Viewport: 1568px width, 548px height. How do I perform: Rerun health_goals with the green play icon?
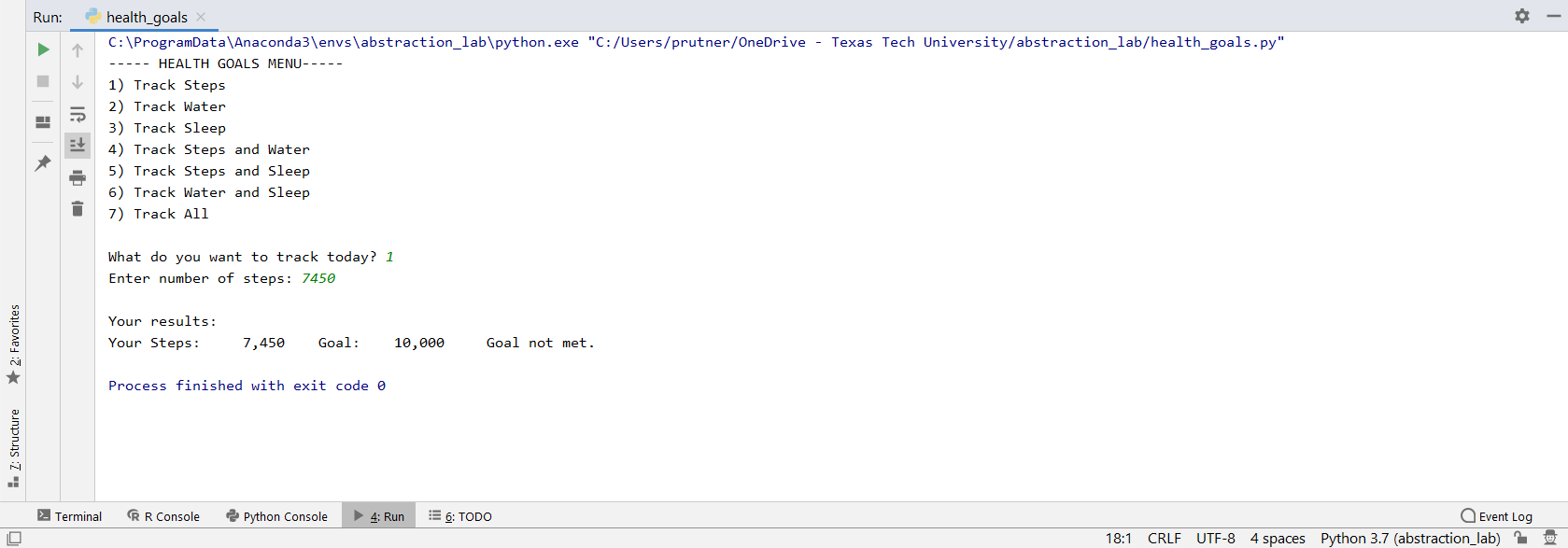point(43,49)
